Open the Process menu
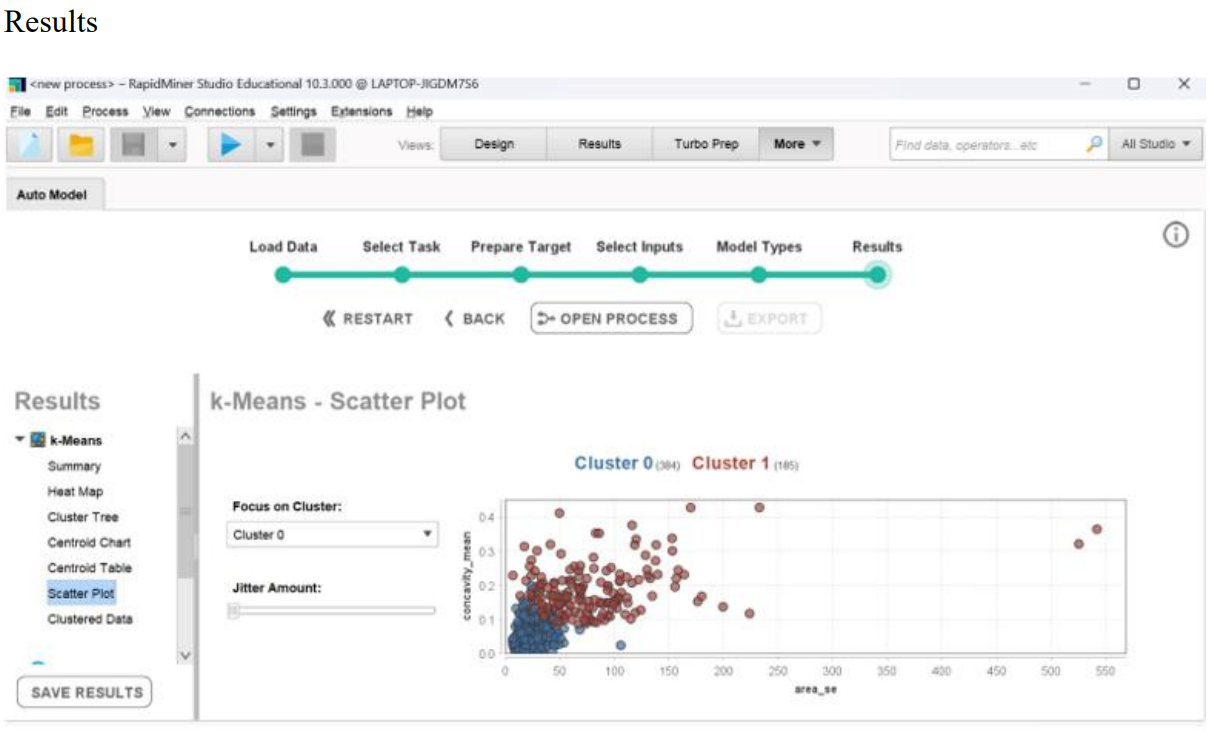The width and height of the screenshot is (1210, 737). (105, 111)
